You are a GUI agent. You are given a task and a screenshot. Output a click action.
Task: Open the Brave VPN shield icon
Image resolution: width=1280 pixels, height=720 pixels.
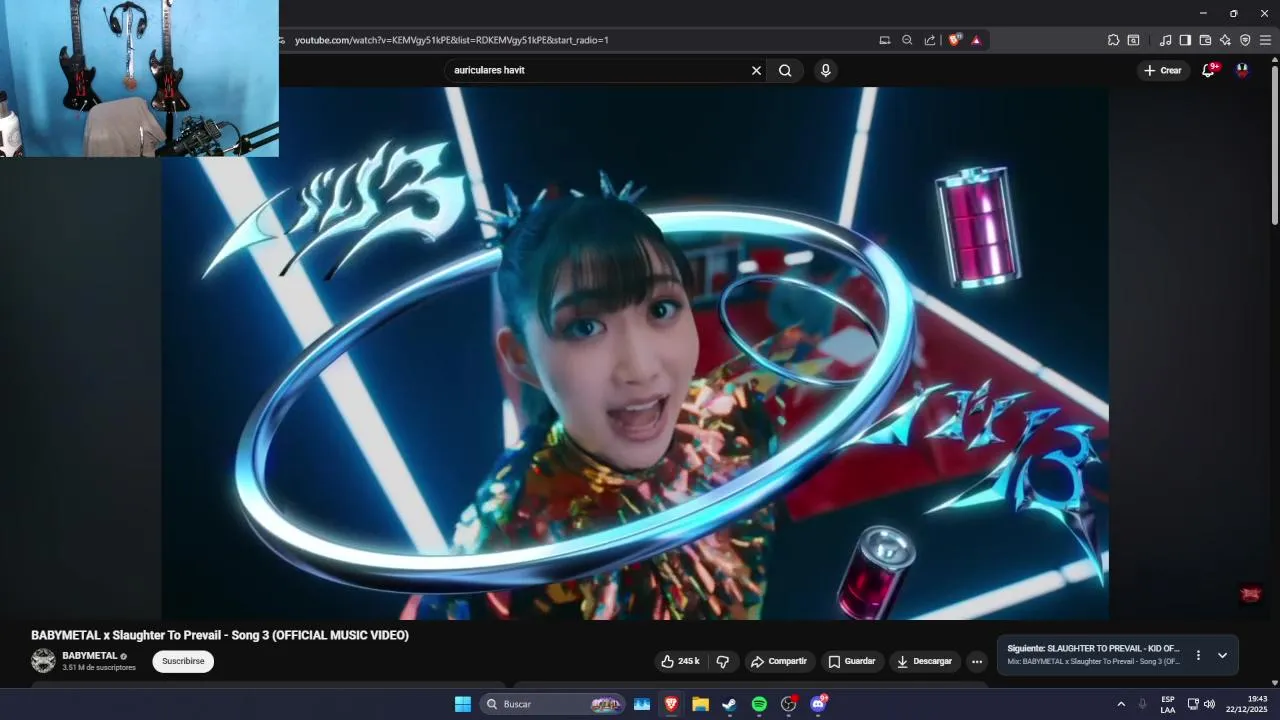click(1245, 40)
